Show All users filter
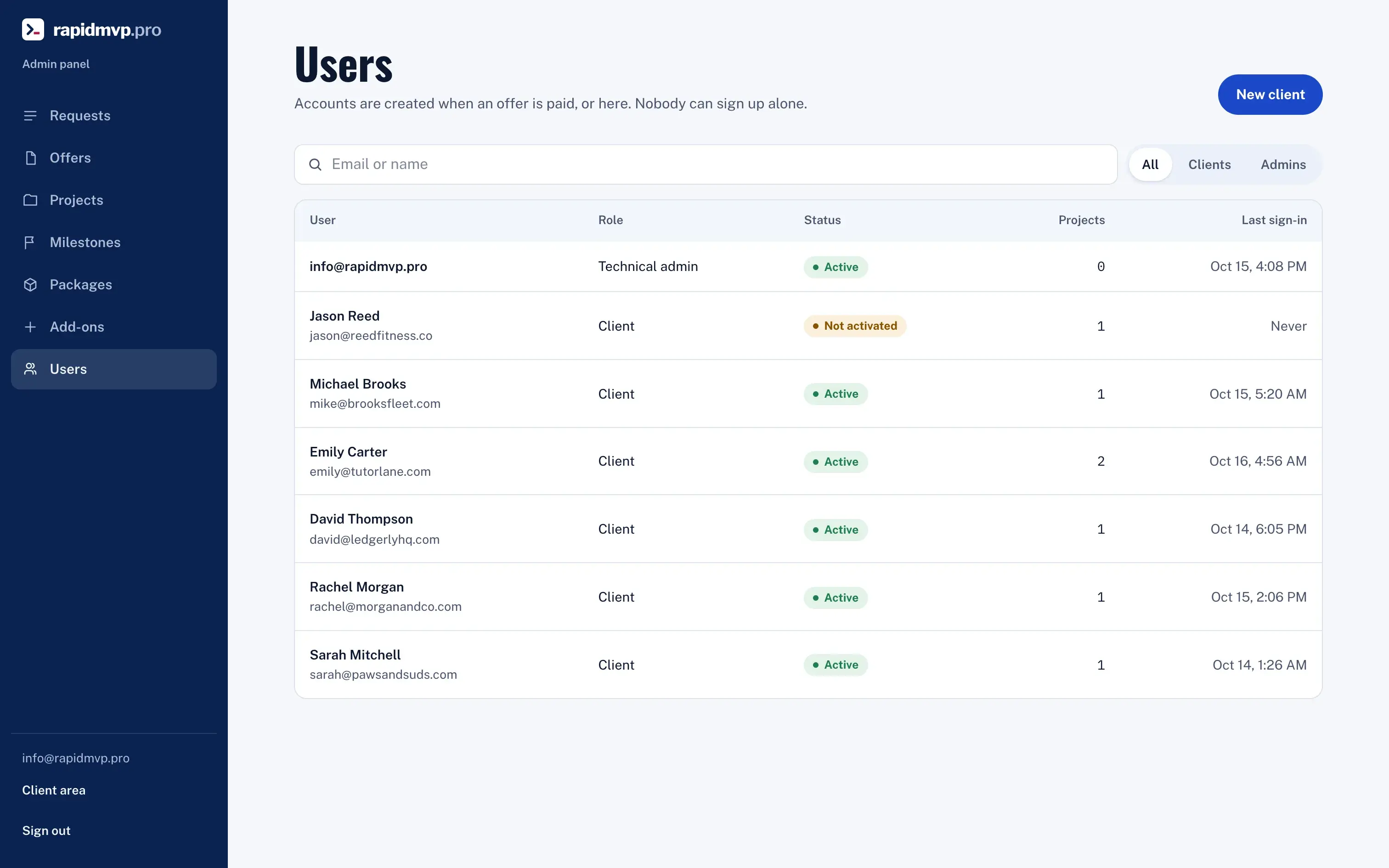The width and height of the screenshot is (1389, 868). tap(1150, 165)
